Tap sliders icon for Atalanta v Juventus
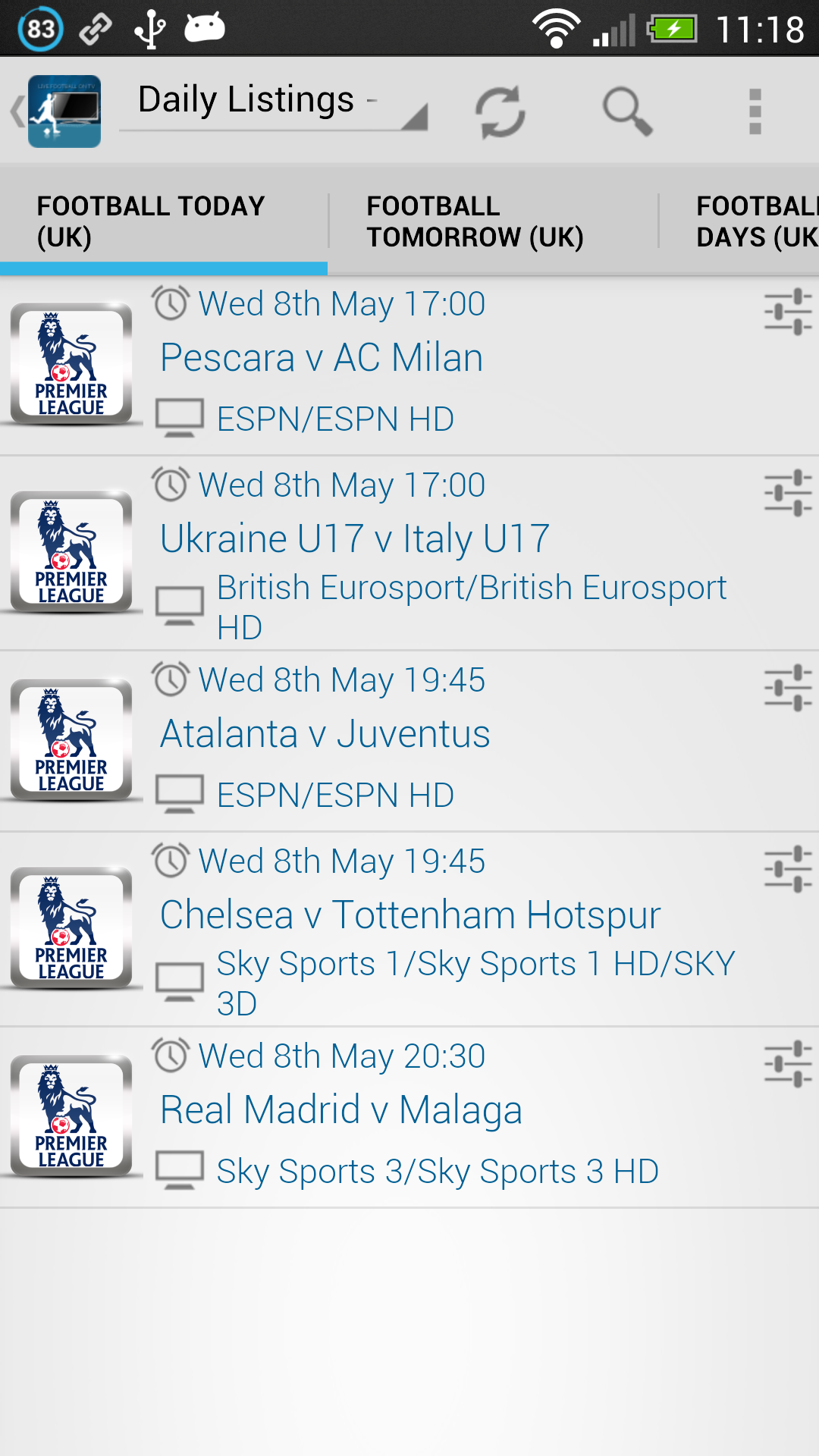 coord(788,688)
